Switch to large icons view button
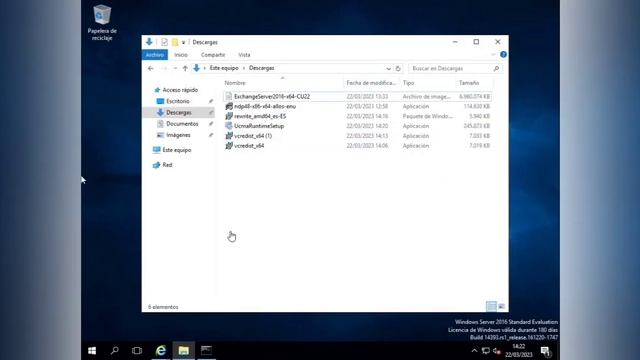The width and height of the screenshot is (640, 360). [x=502, y=306]
